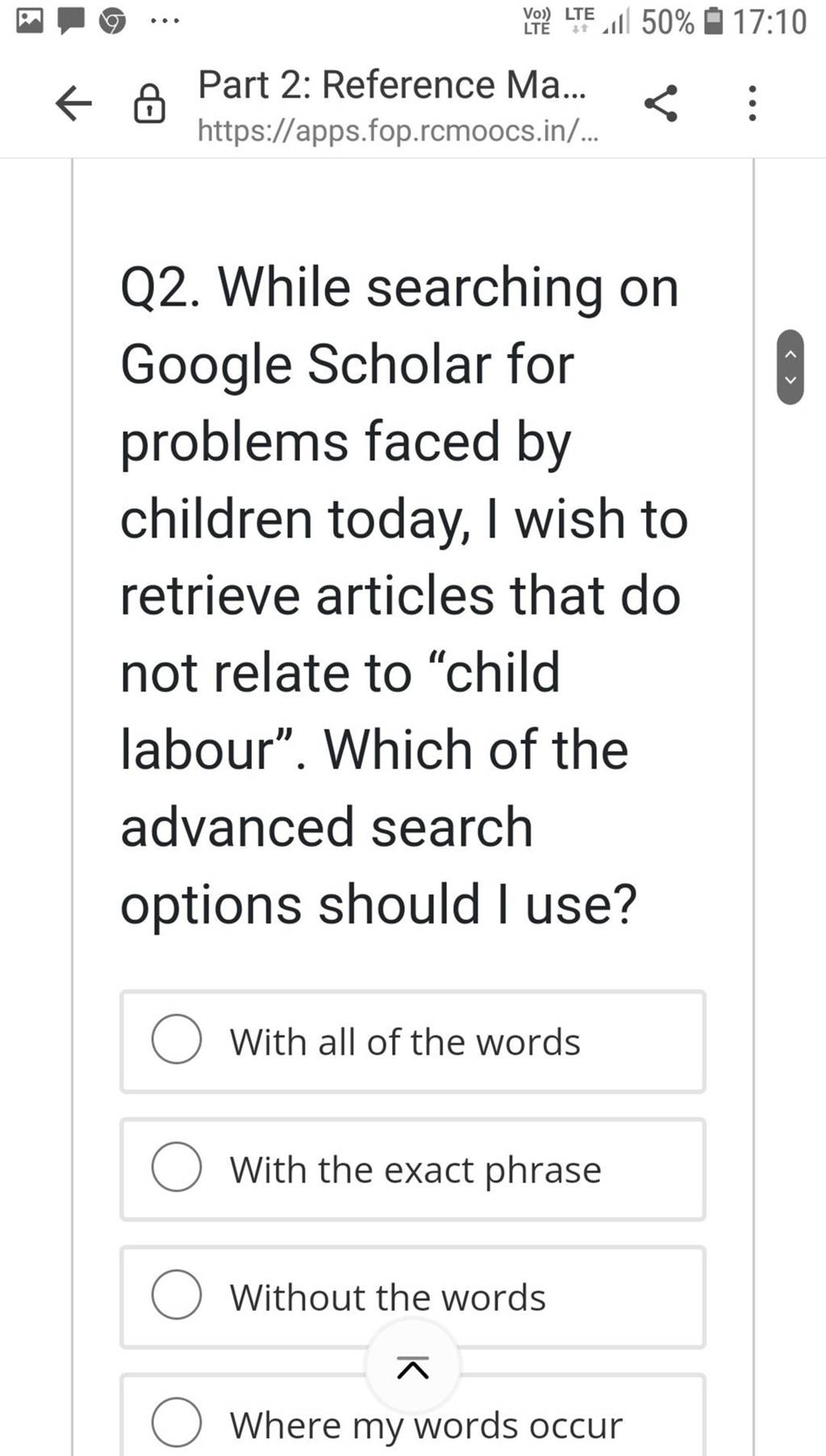
Task: Tap the LTE data indicator
Action: click(580, 20)
